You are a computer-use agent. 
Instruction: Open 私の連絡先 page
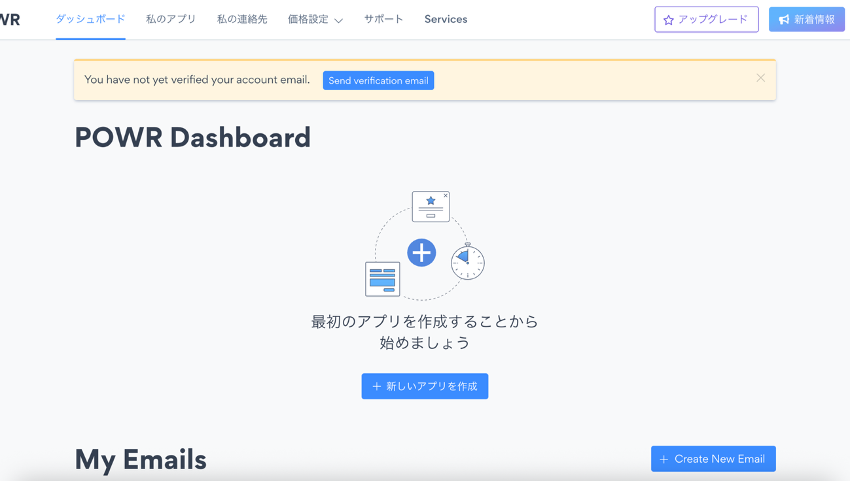click(x=242, y=19)
